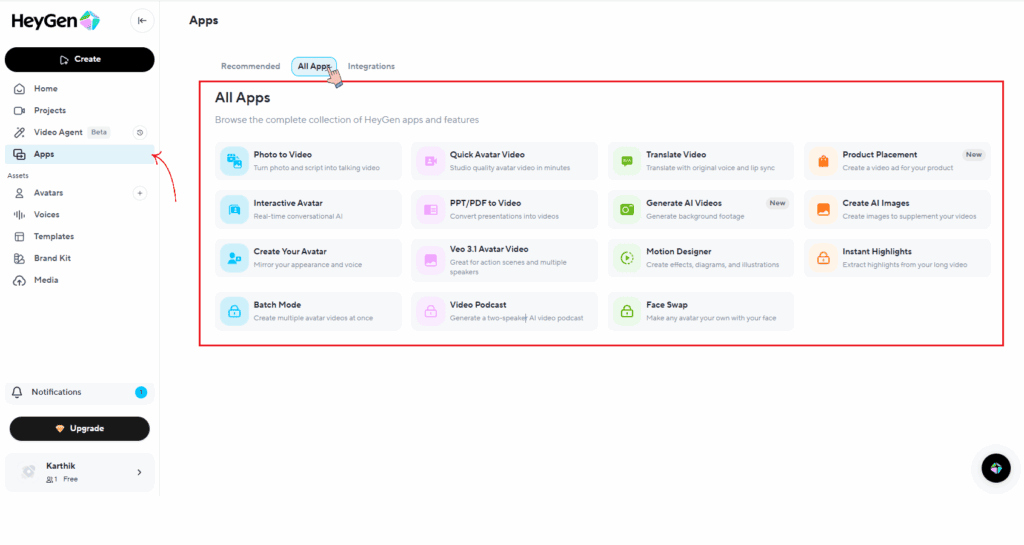Click the Generate AI Videos camera icon
This screenshot has width=1024, height=545.
tap(627, 210)
